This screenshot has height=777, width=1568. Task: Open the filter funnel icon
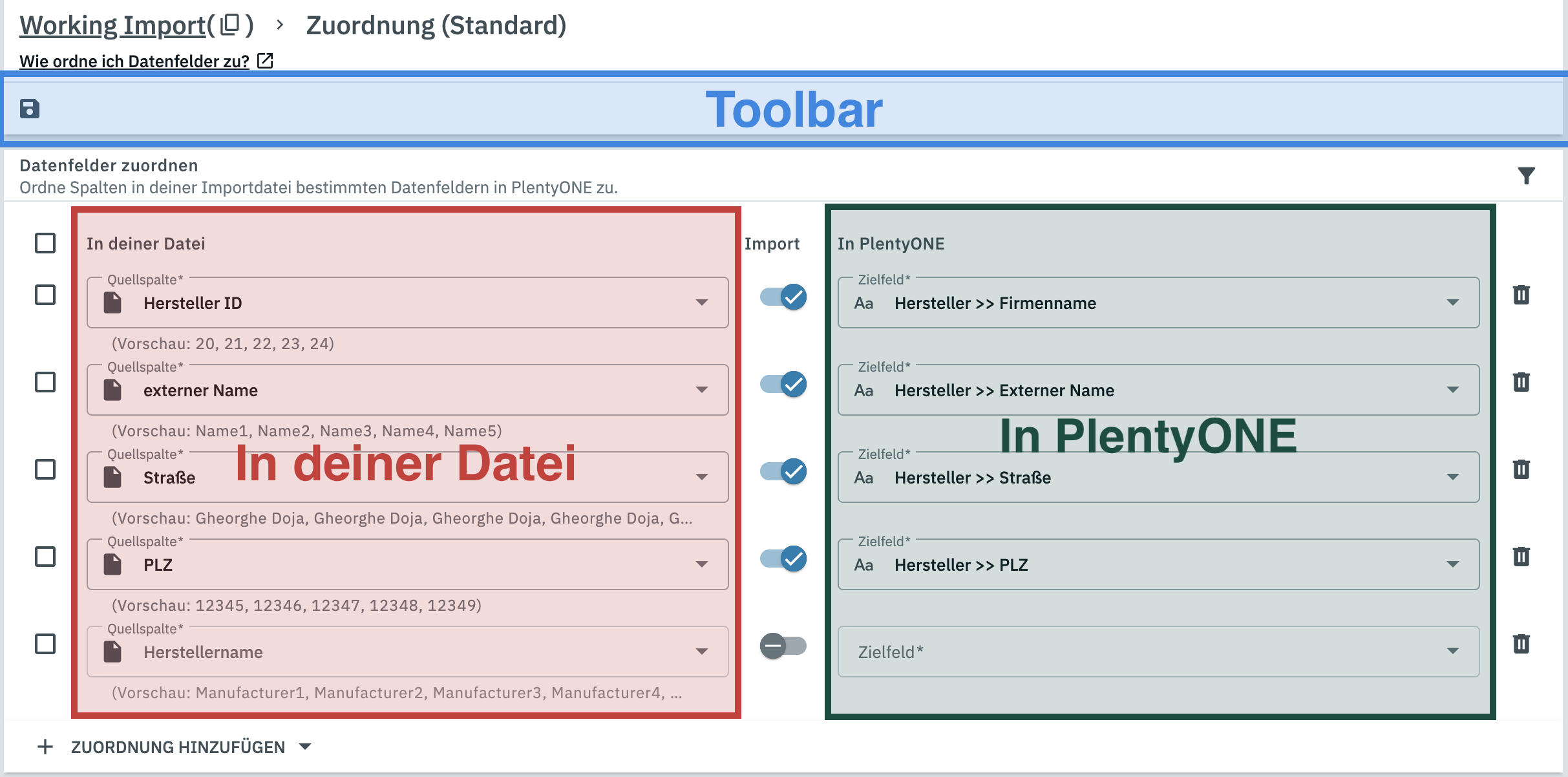pyautogui.click(x=1526, y=175)
